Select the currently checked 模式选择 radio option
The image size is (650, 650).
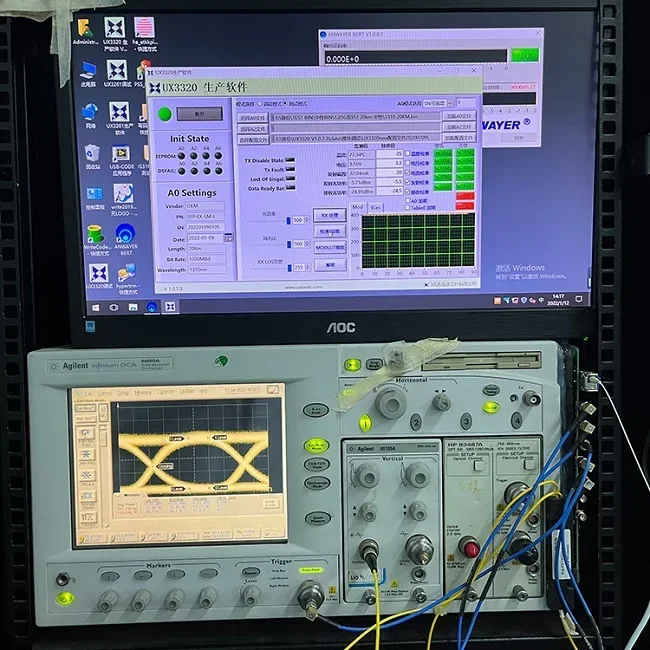tap(285, 103)
